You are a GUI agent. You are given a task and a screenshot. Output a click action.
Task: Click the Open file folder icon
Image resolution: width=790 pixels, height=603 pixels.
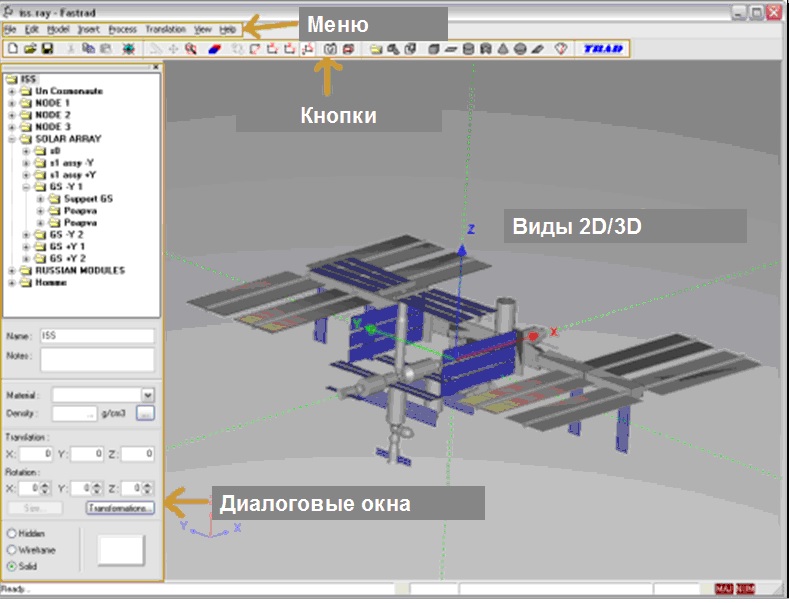[30, 48]
